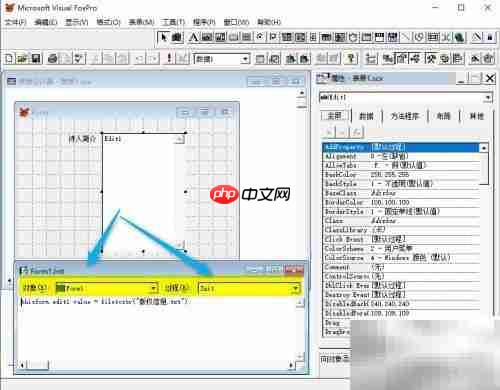Toggle the Button Lock padlock
Image resolution: width=500 pixels, height=390 pixels.
pos(490,37)
